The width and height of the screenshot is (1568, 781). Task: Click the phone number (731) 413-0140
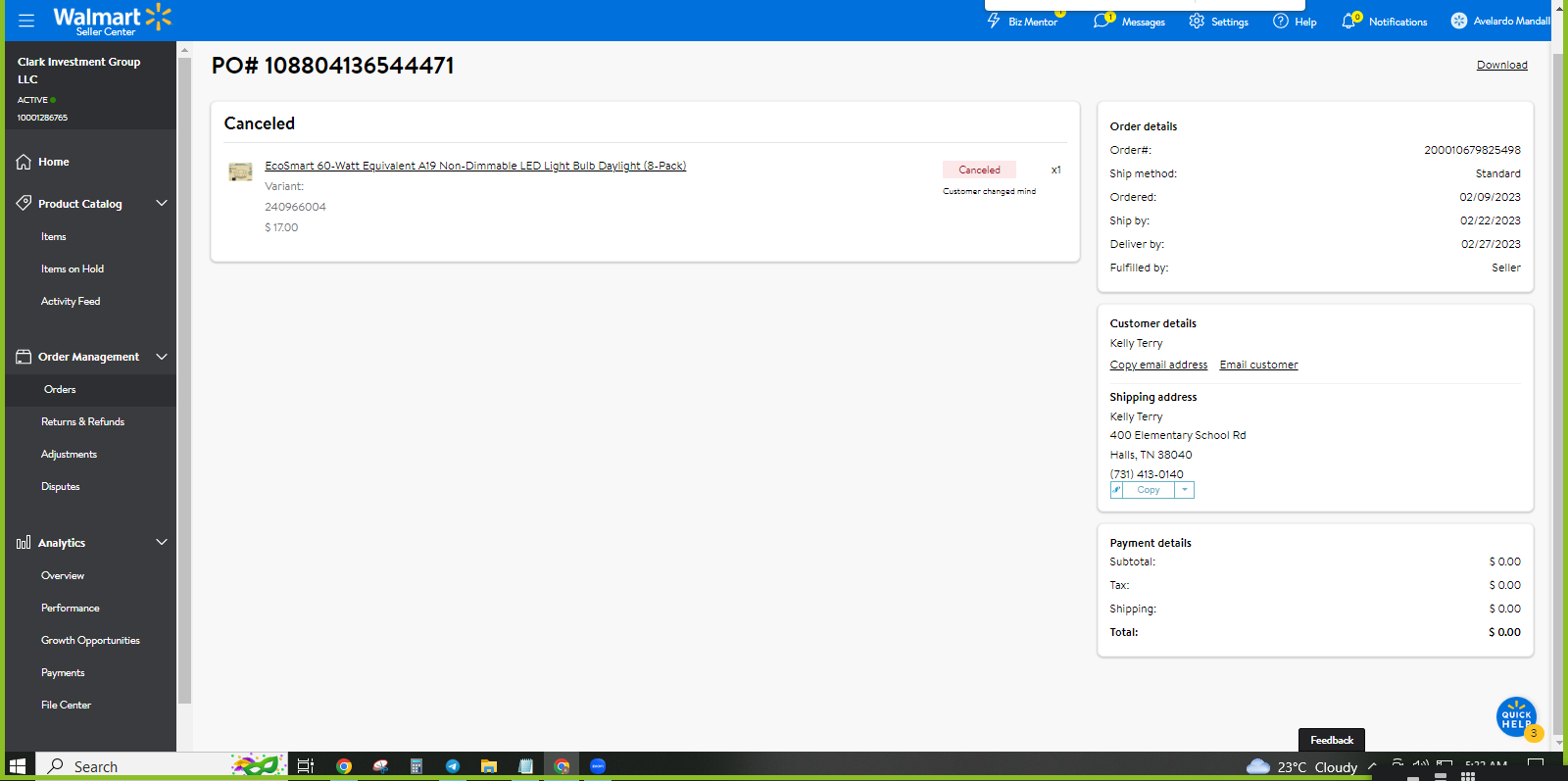click(1147, 474)
